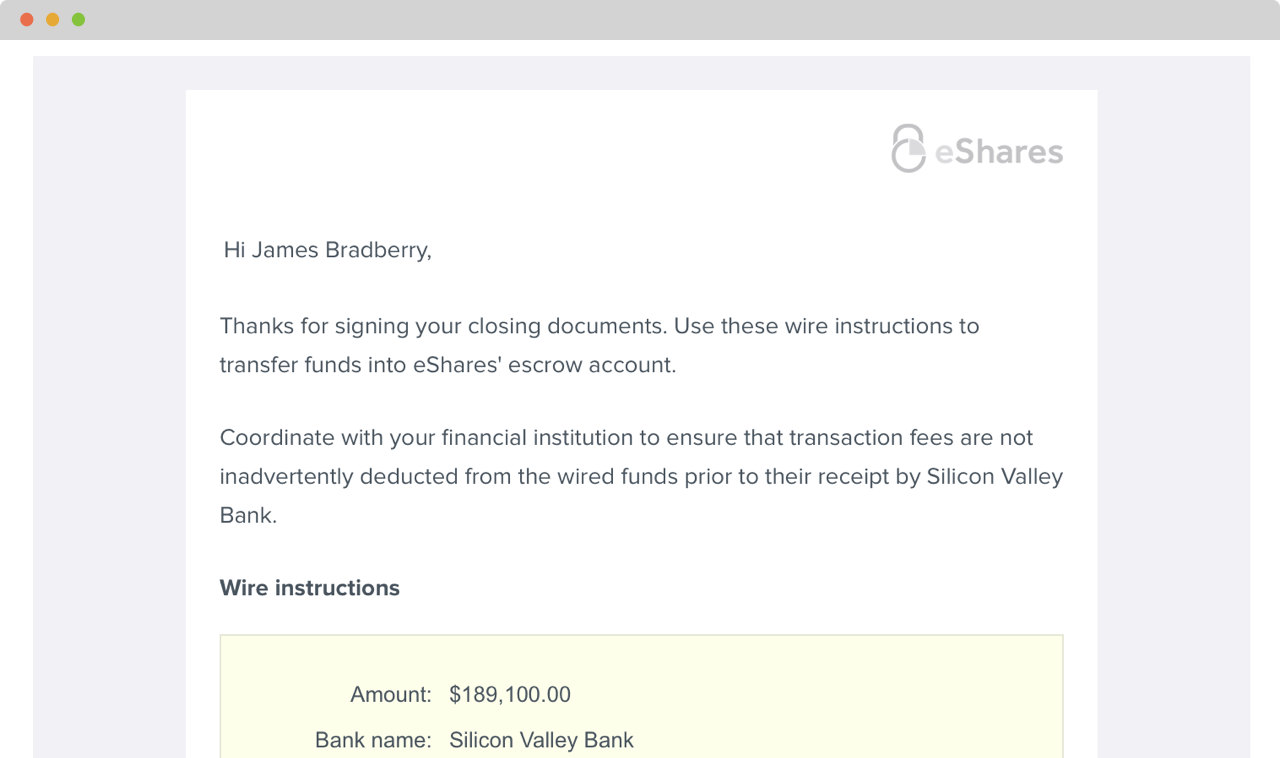Click the bold "Wire instructions" heading
1280x758 pixels.
[310, 588]
